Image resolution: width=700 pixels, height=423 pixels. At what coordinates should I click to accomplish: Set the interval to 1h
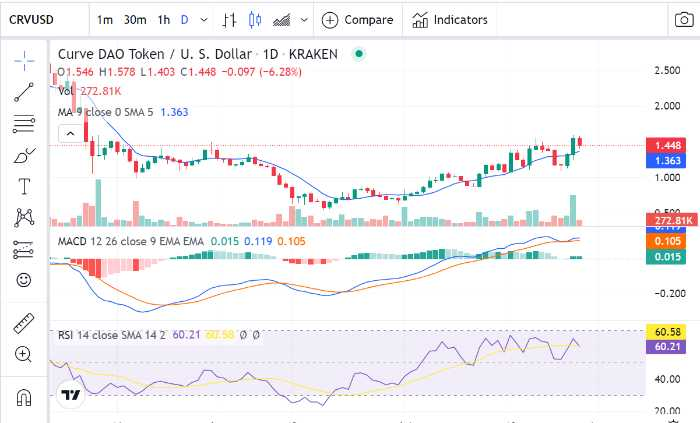click(x=164, y=20)
